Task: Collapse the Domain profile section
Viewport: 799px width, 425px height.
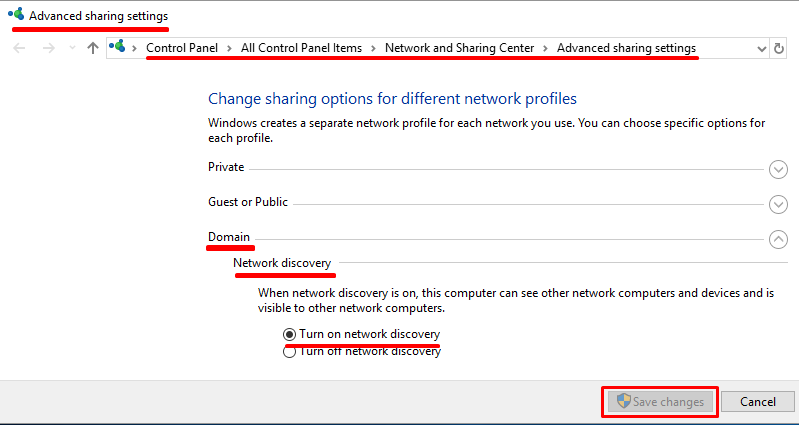Action: 778,239
